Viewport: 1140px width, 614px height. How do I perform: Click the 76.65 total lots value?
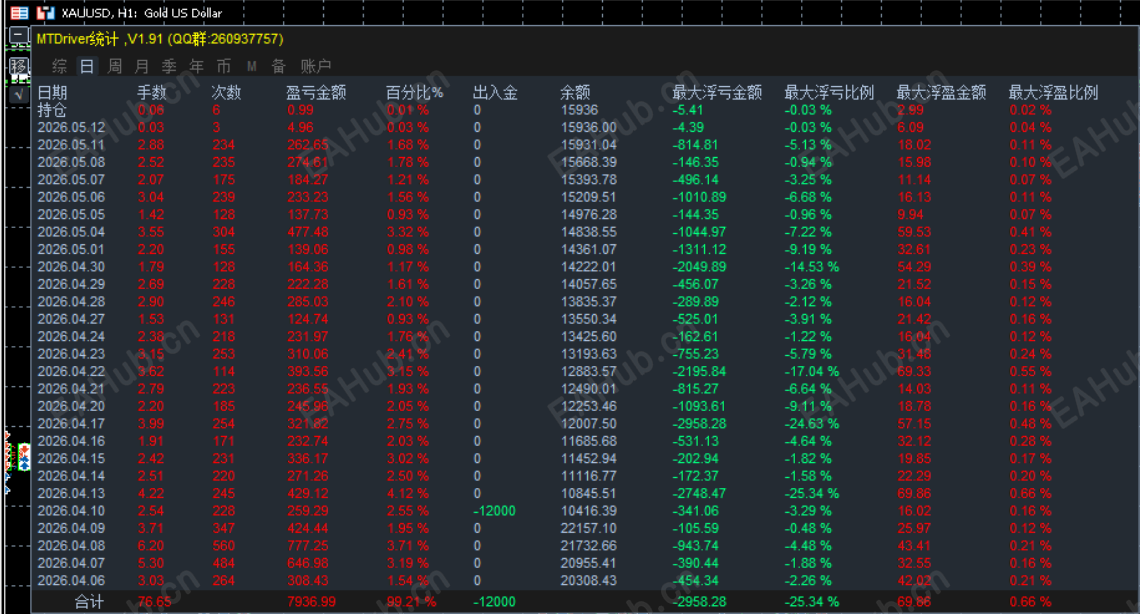155,602
